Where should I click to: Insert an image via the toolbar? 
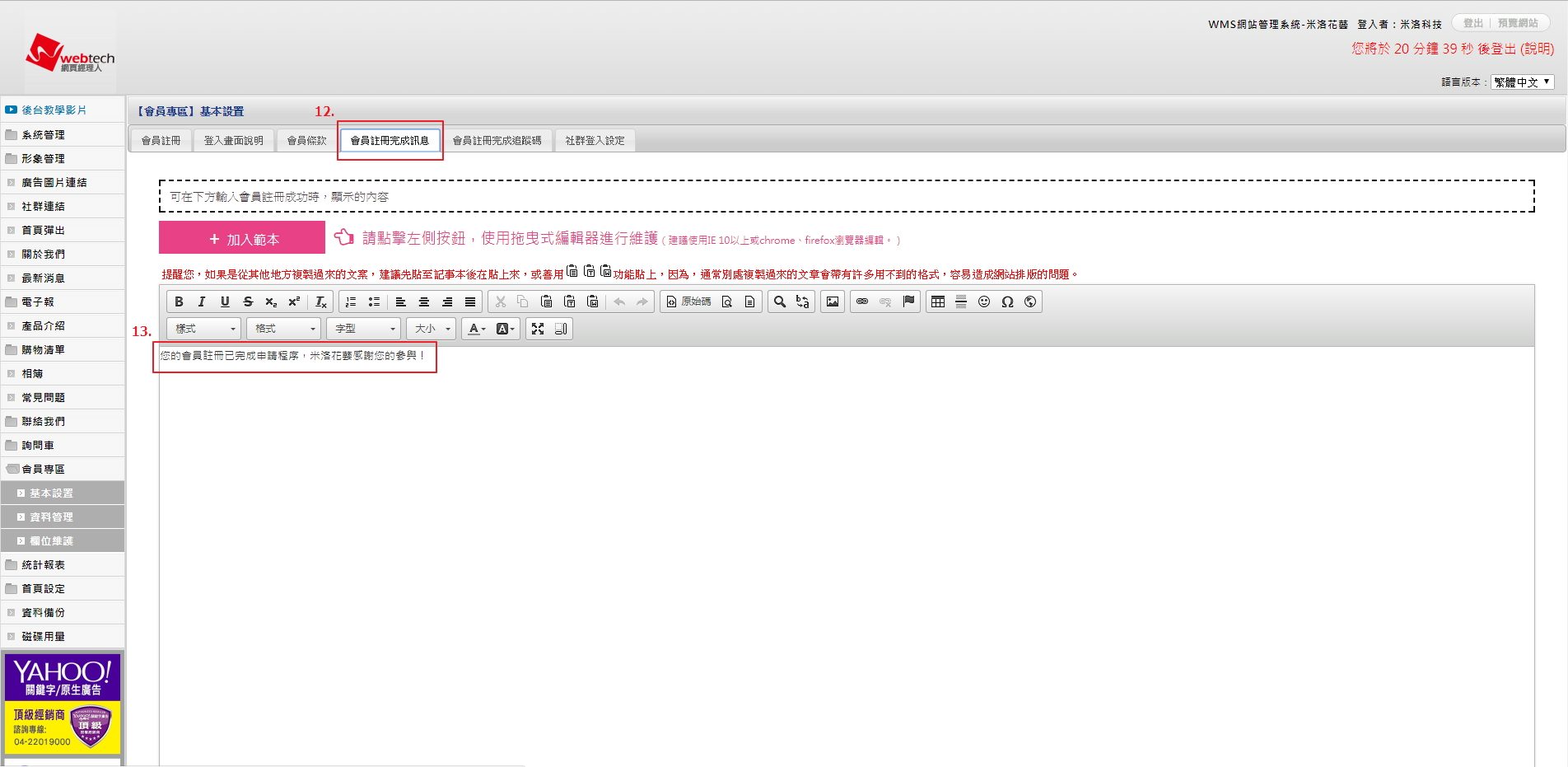tap(833, 302)
